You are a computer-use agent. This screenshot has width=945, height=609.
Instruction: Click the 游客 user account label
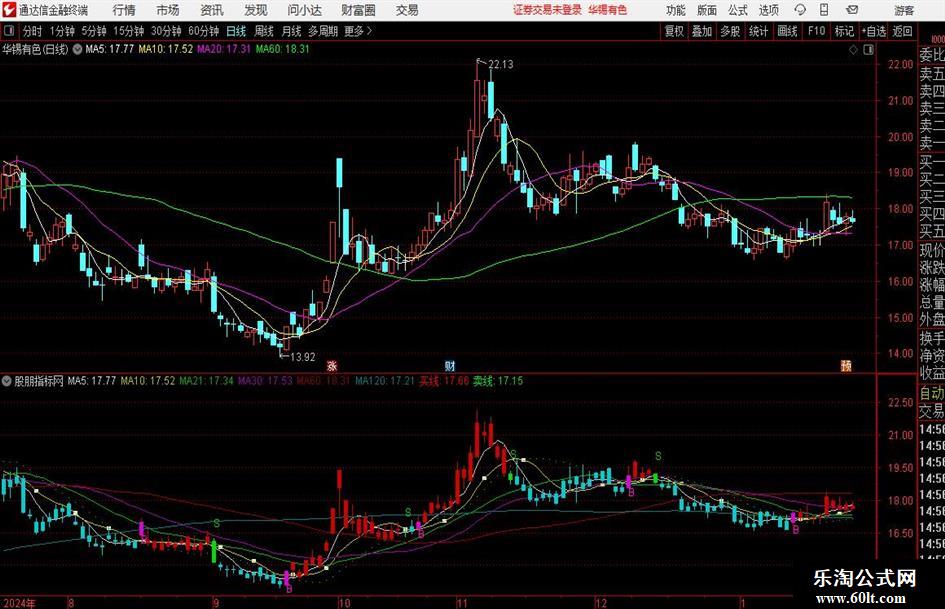(903, 10)
